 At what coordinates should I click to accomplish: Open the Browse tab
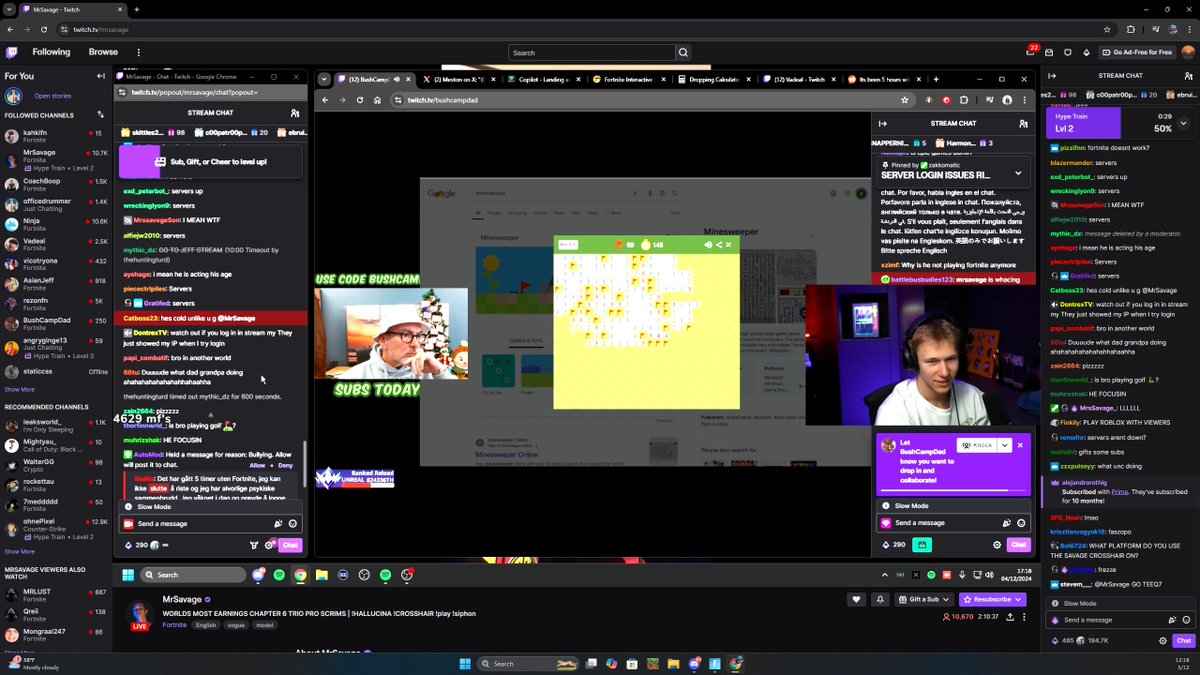(103, 52)
